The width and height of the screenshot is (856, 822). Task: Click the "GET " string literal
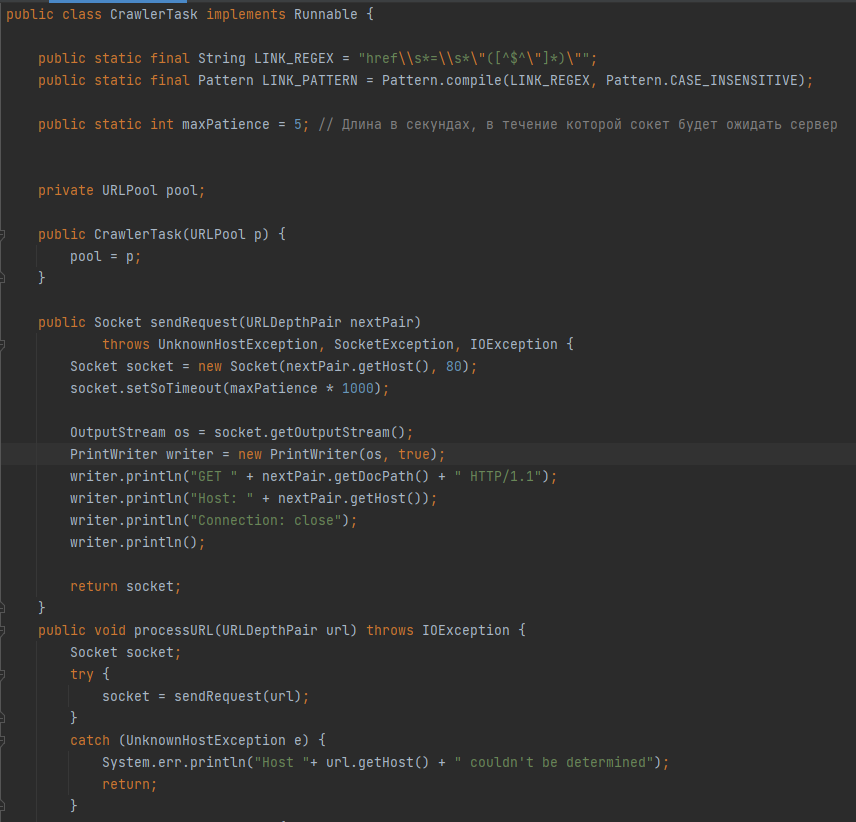213,476
